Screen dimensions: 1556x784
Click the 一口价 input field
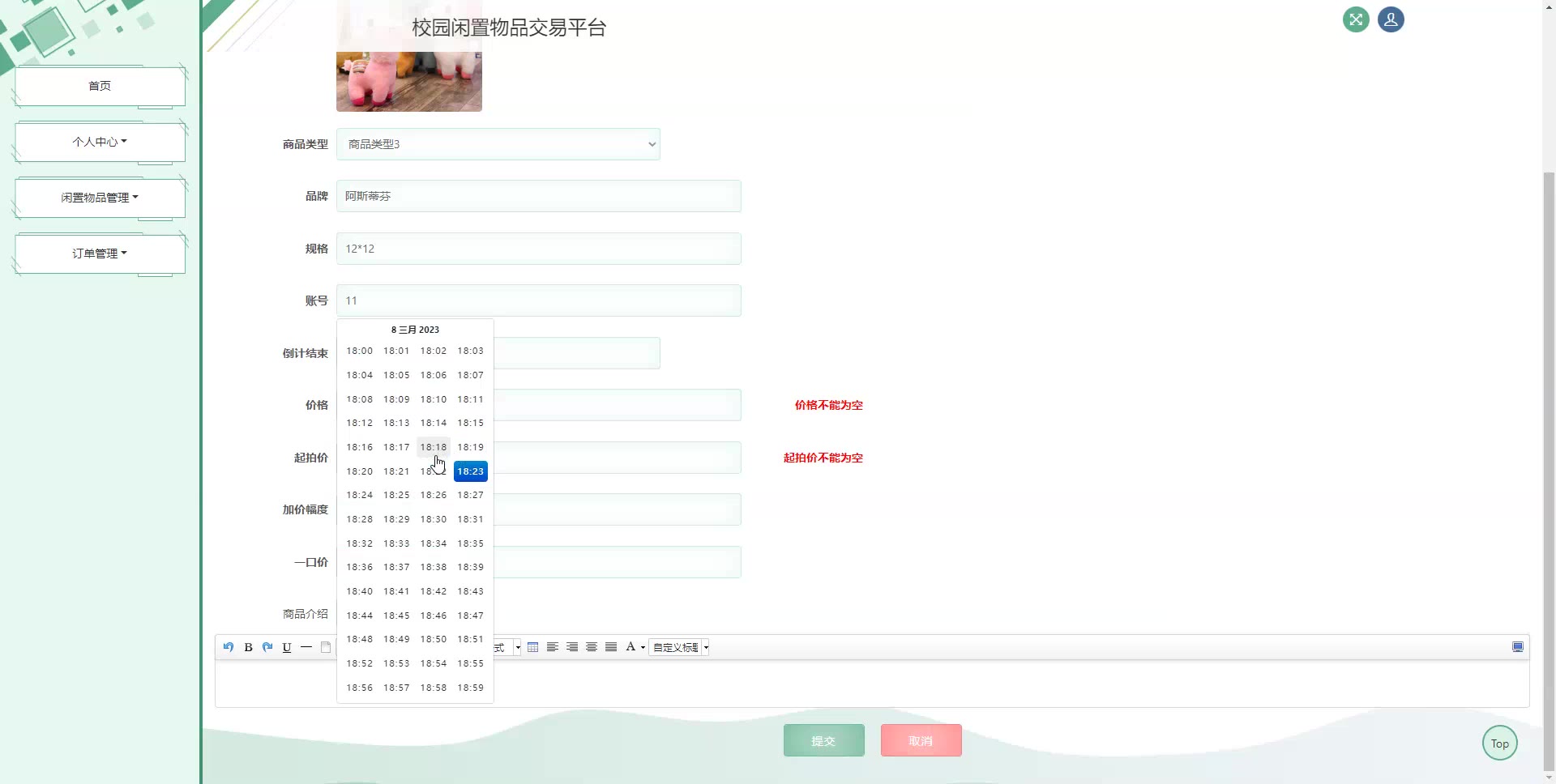point(618,562)
